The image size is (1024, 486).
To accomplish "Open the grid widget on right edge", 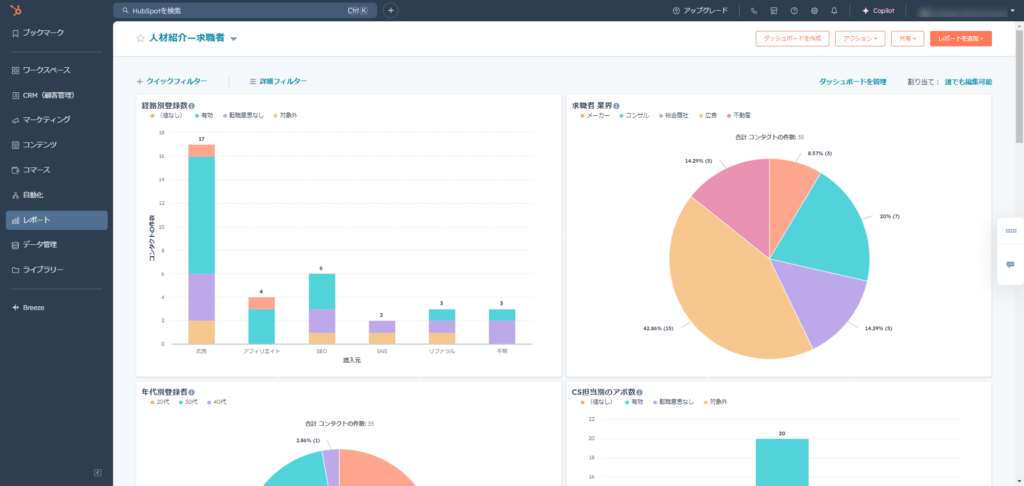I will click(1011, 231).
